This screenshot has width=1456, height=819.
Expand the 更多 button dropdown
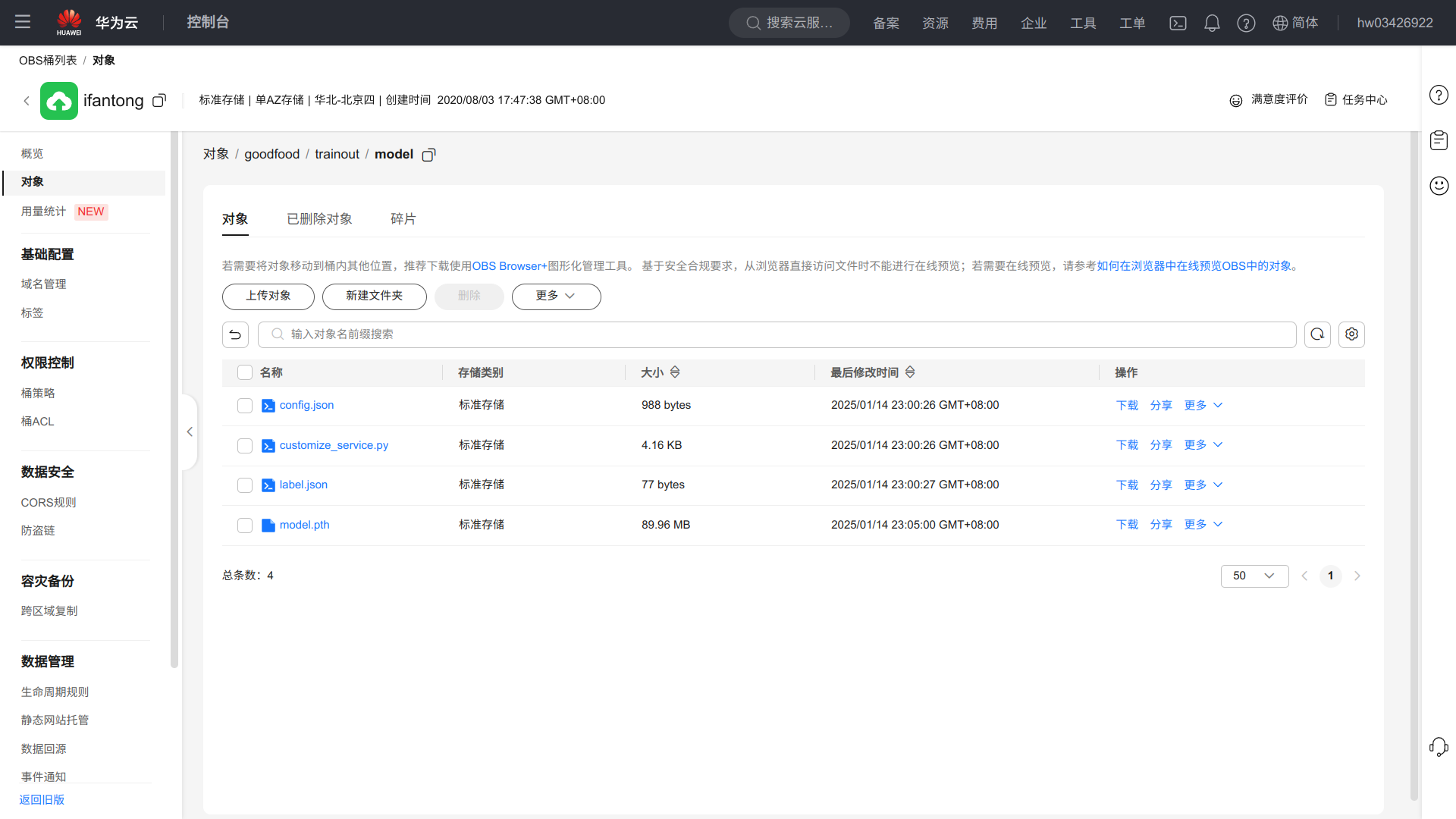[x=556, y=297]
